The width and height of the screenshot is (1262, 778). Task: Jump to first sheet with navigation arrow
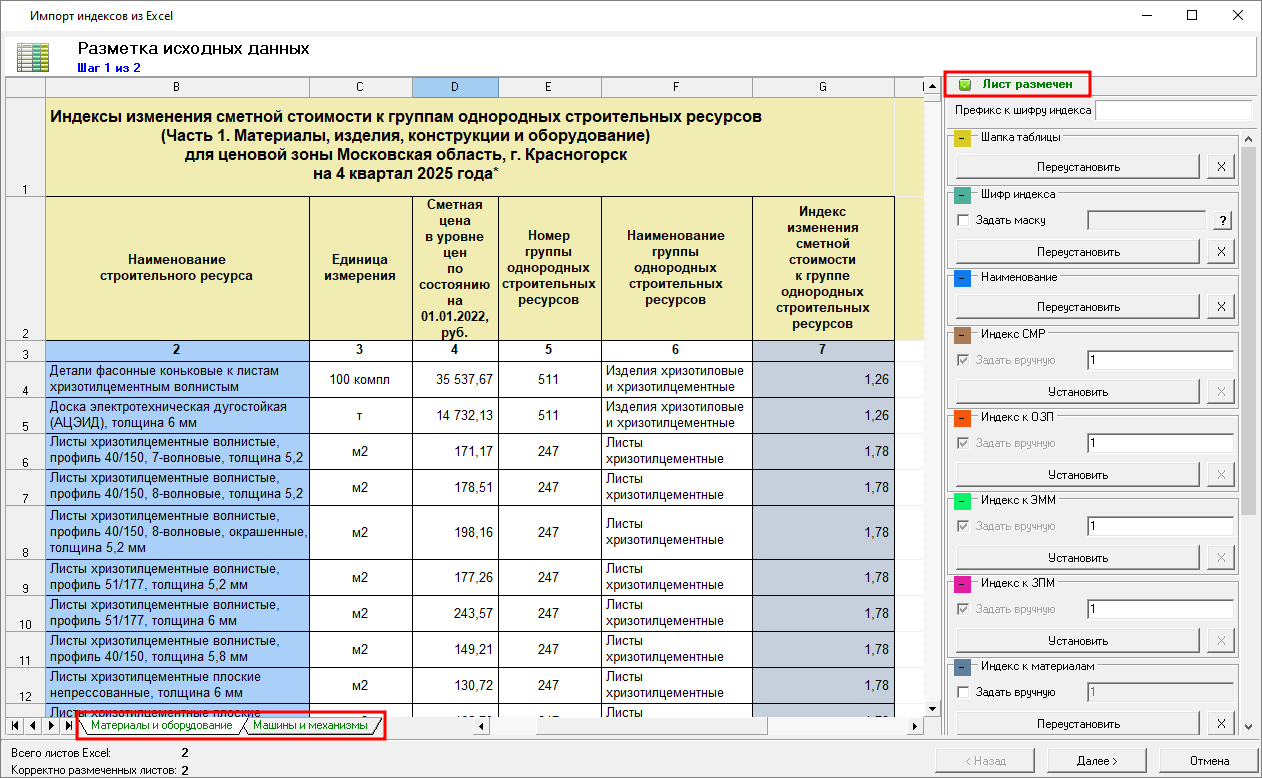15,725
